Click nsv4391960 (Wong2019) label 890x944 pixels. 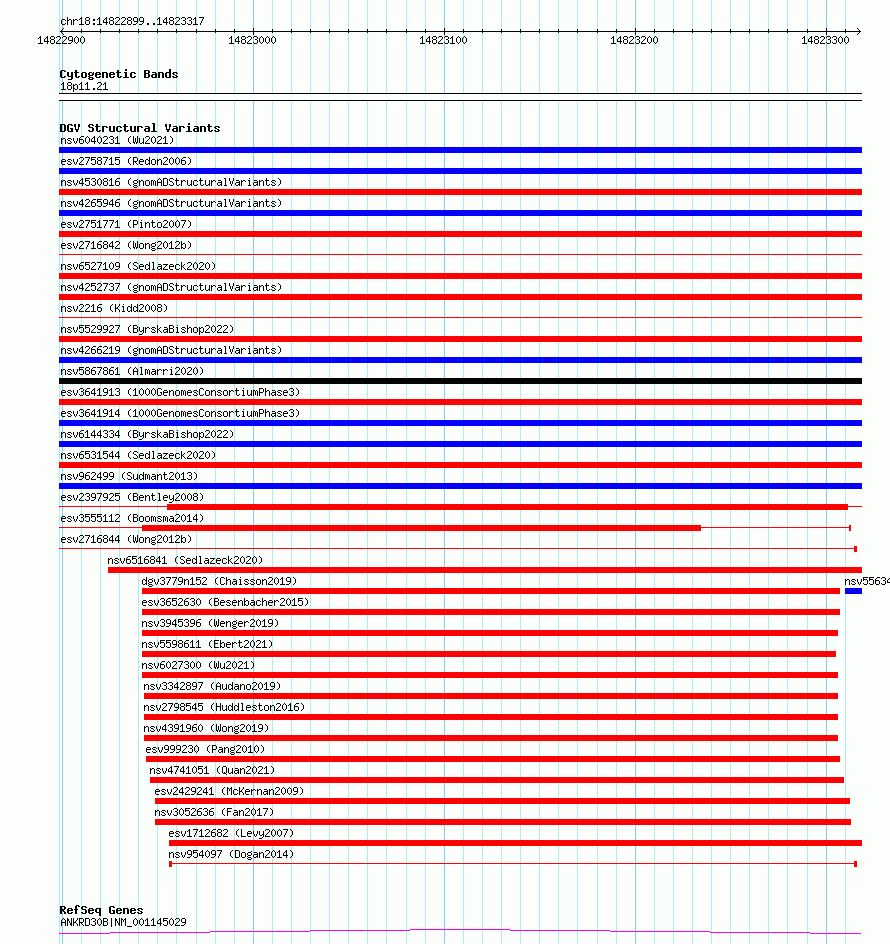pyautogui.click(x=206, y=728)
